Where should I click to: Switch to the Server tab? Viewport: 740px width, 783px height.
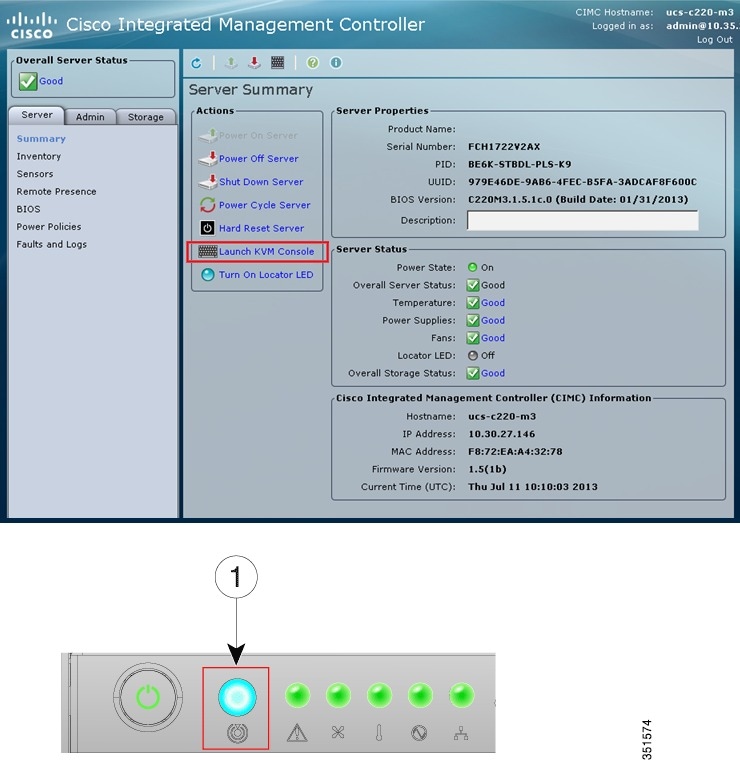pos(37,115)
